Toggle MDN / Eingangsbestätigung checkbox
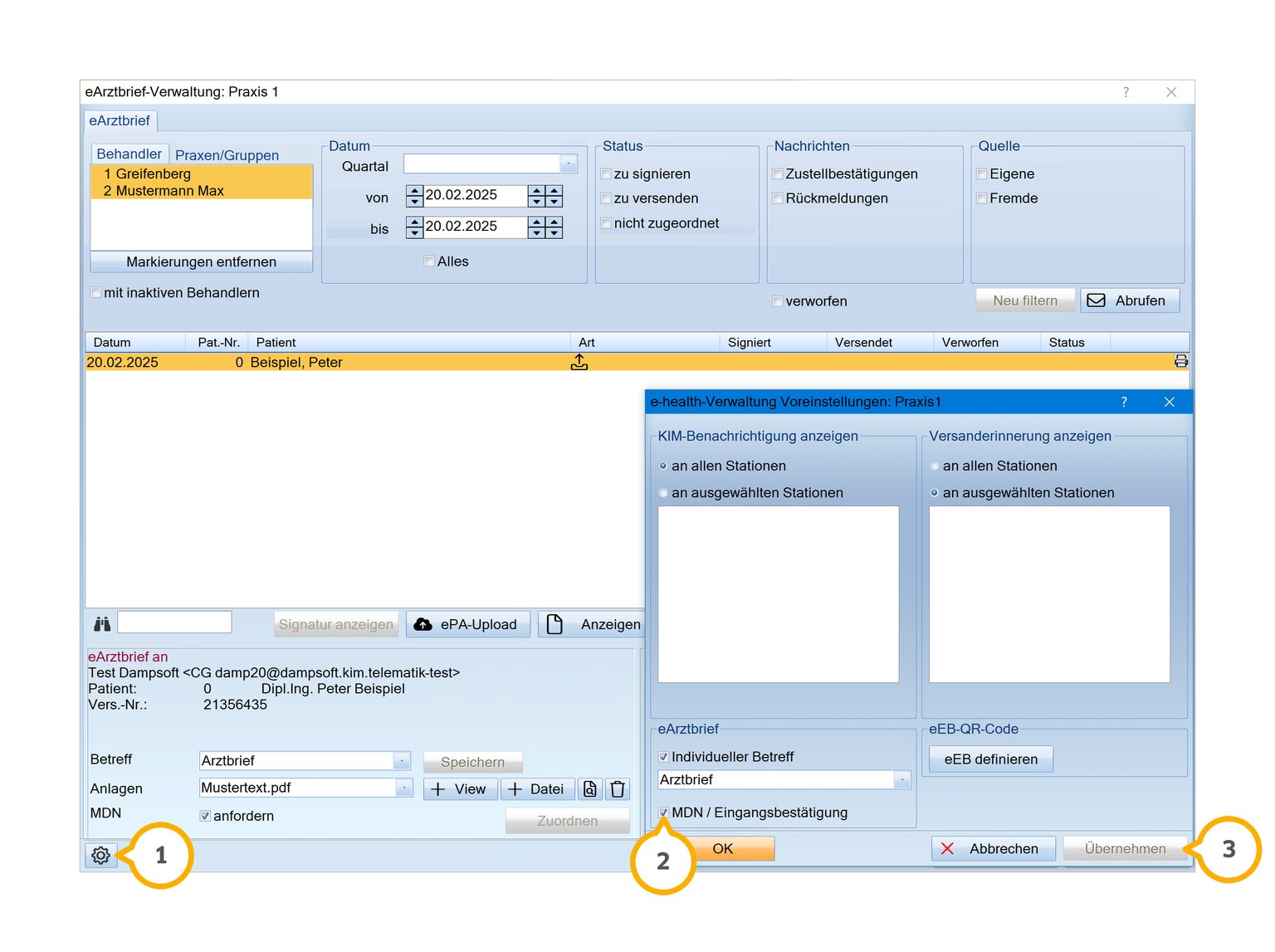This screenshot has height=952, width=1275. [x=663, y=813]
